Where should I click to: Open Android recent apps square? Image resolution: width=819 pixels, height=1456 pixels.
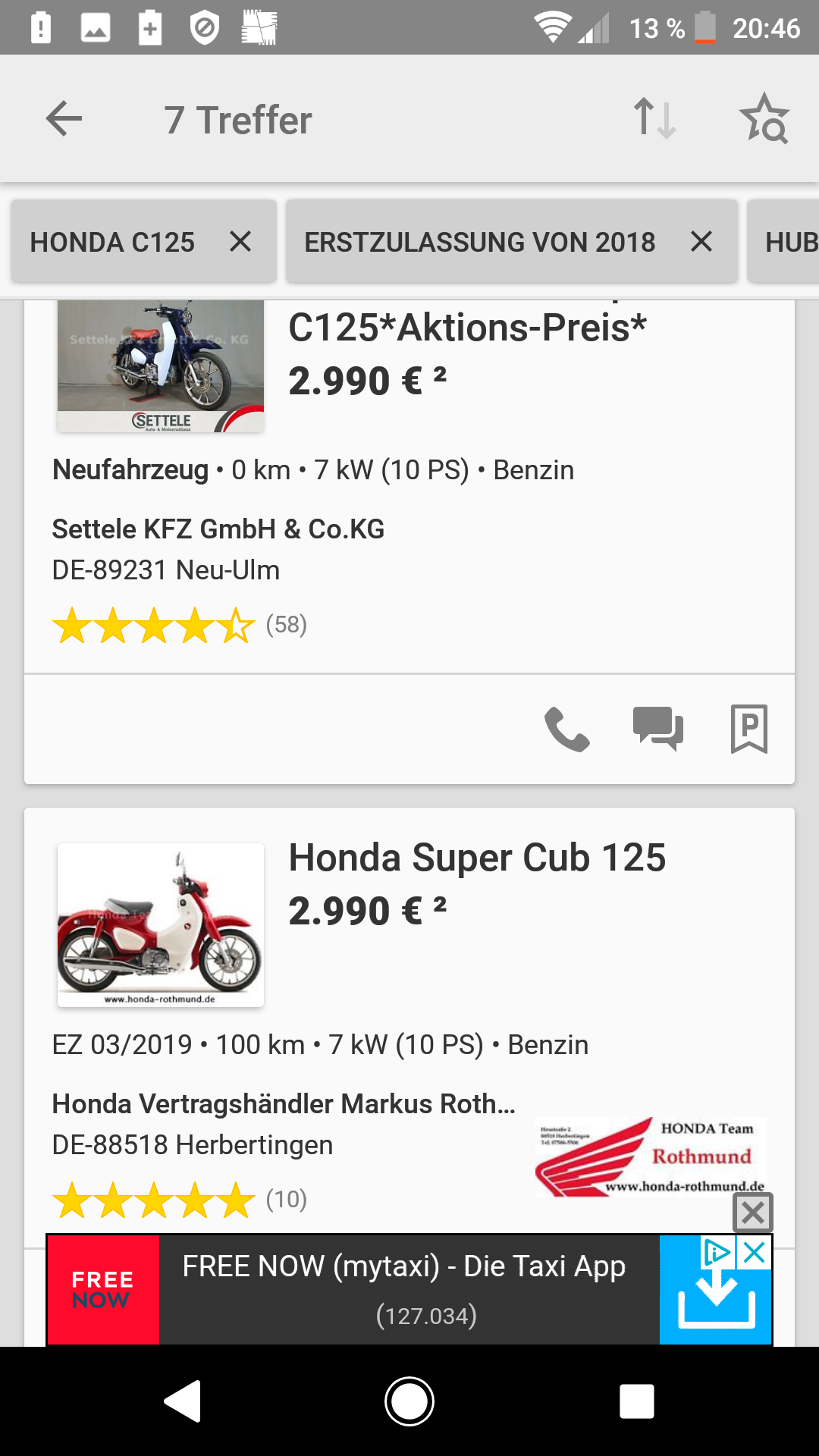click(636, 1401)
